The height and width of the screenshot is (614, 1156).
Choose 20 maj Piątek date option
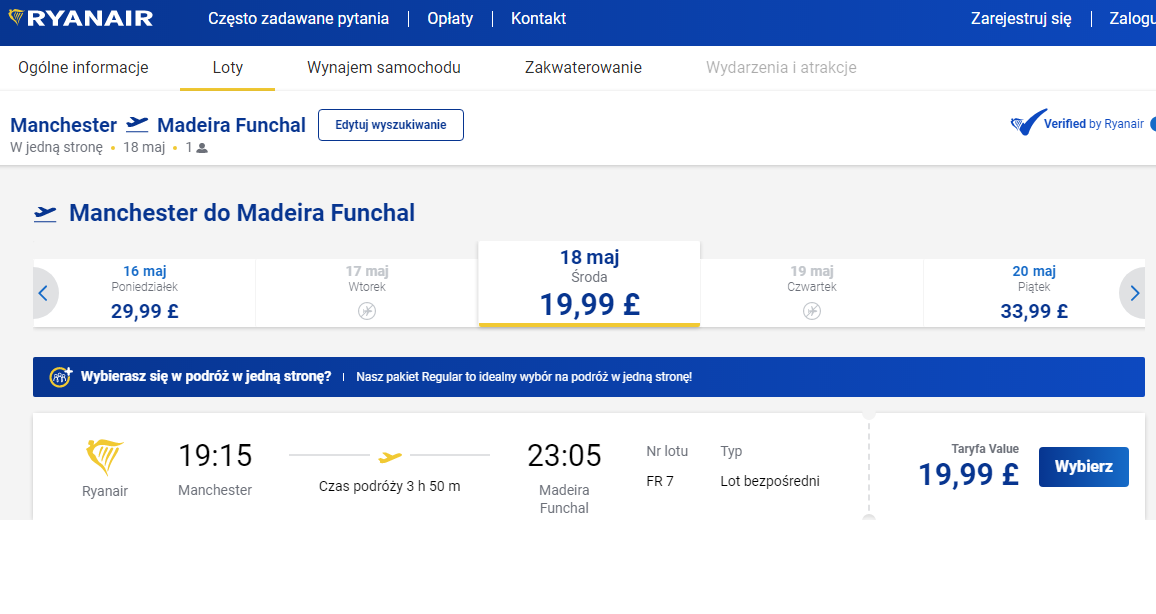click(1034, 293)
